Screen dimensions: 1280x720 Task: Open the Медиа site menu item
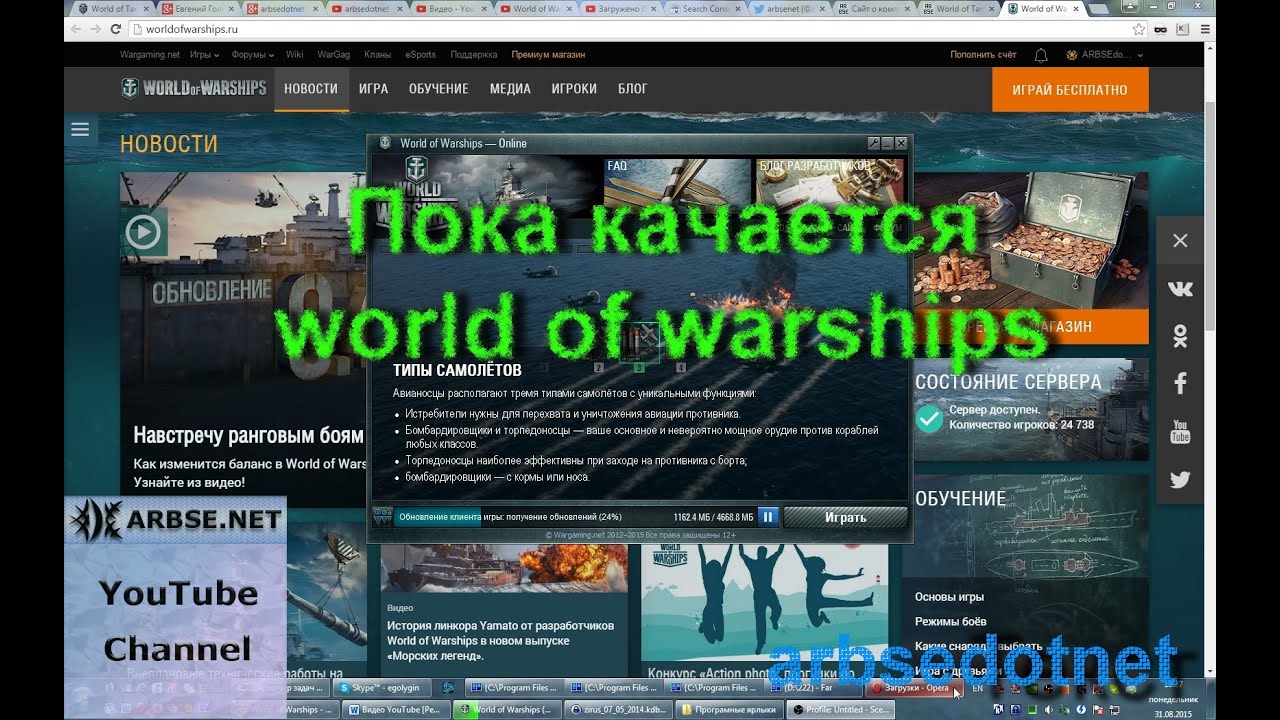point(510,89)
